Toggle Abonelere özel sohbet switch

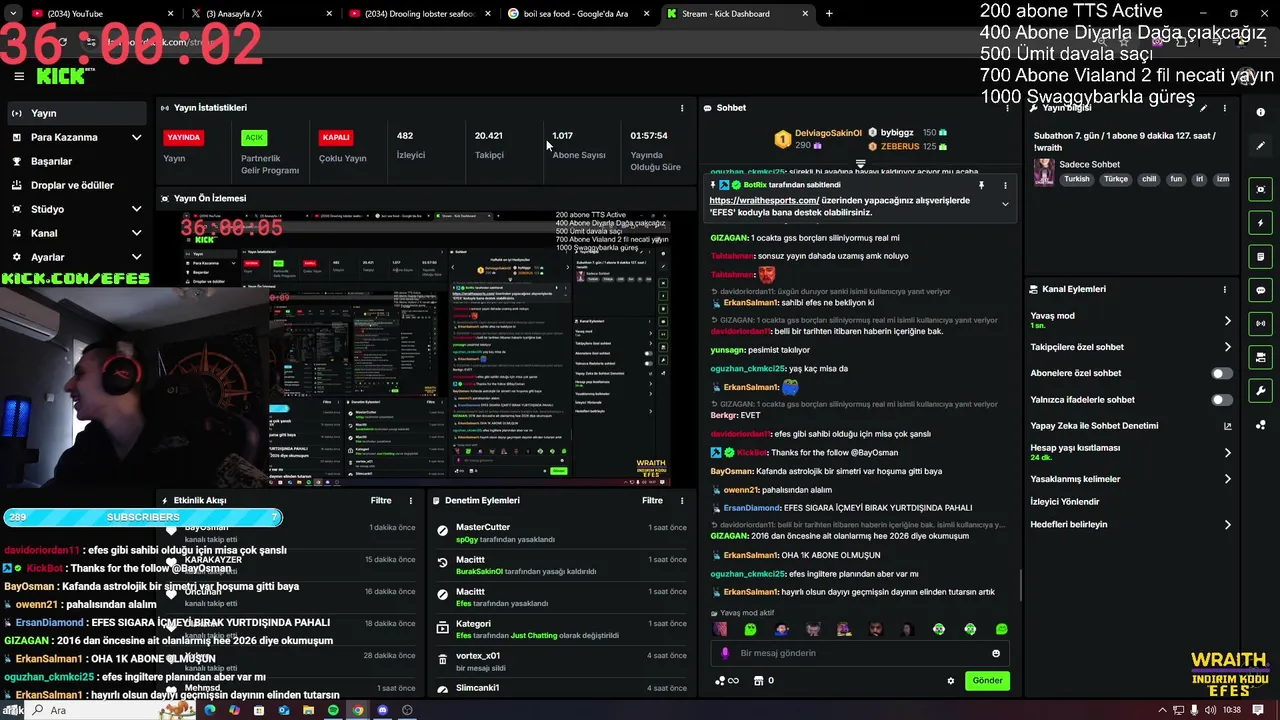click(1222, 373)
